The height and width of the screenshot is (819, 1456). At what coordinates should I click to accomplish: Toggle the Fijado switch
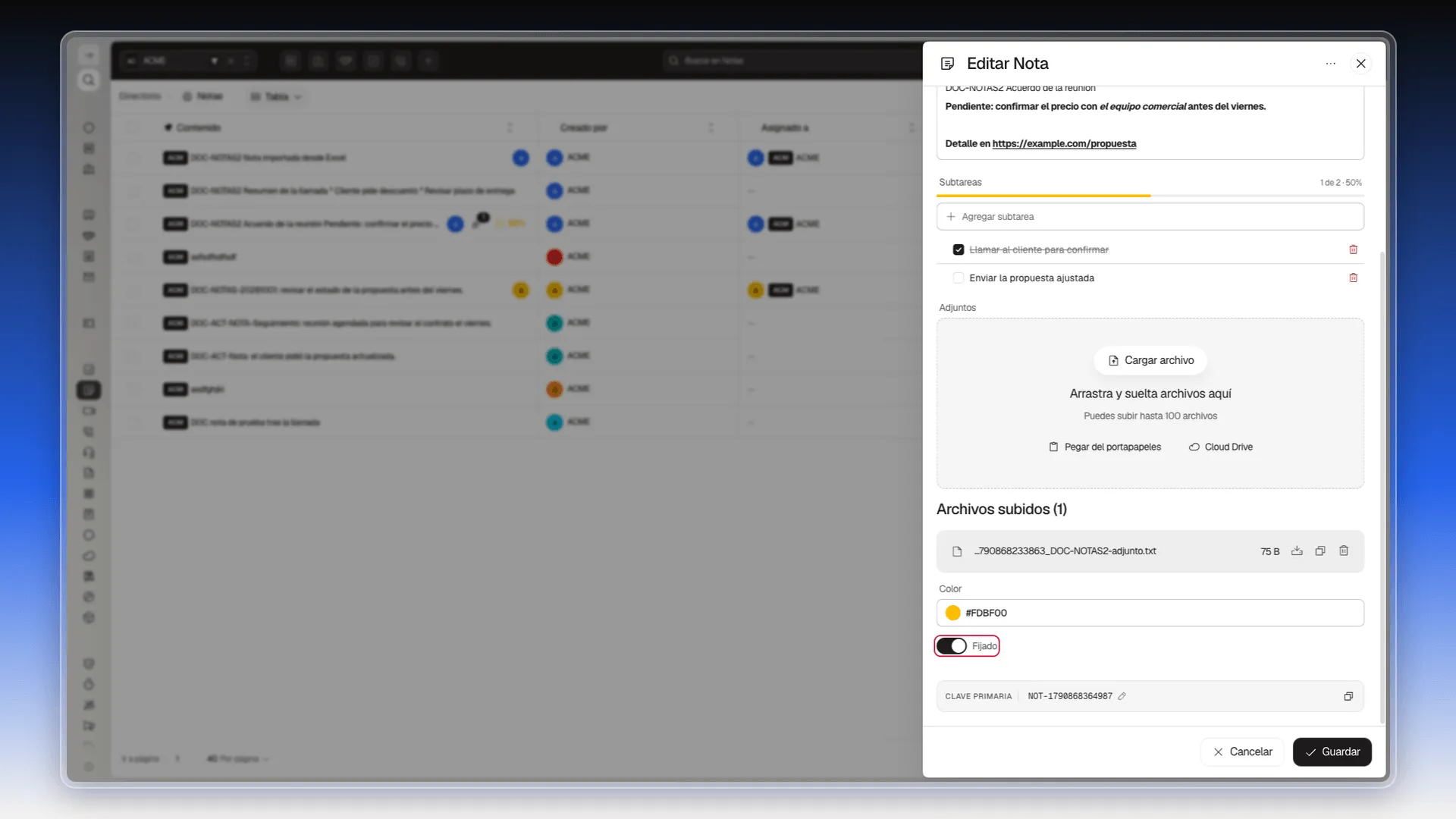pyautogui.click(x=951, y=646)
